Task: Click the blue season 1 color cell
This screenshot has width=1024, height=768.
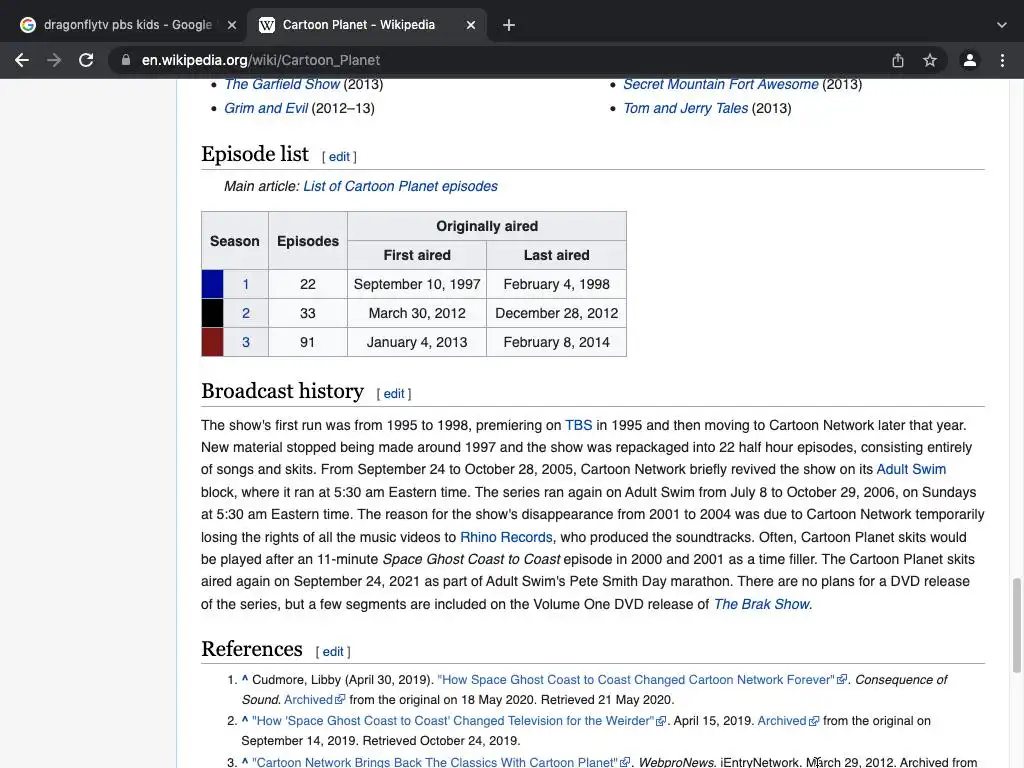Action: pyautogui.click(x=212, y=284)
